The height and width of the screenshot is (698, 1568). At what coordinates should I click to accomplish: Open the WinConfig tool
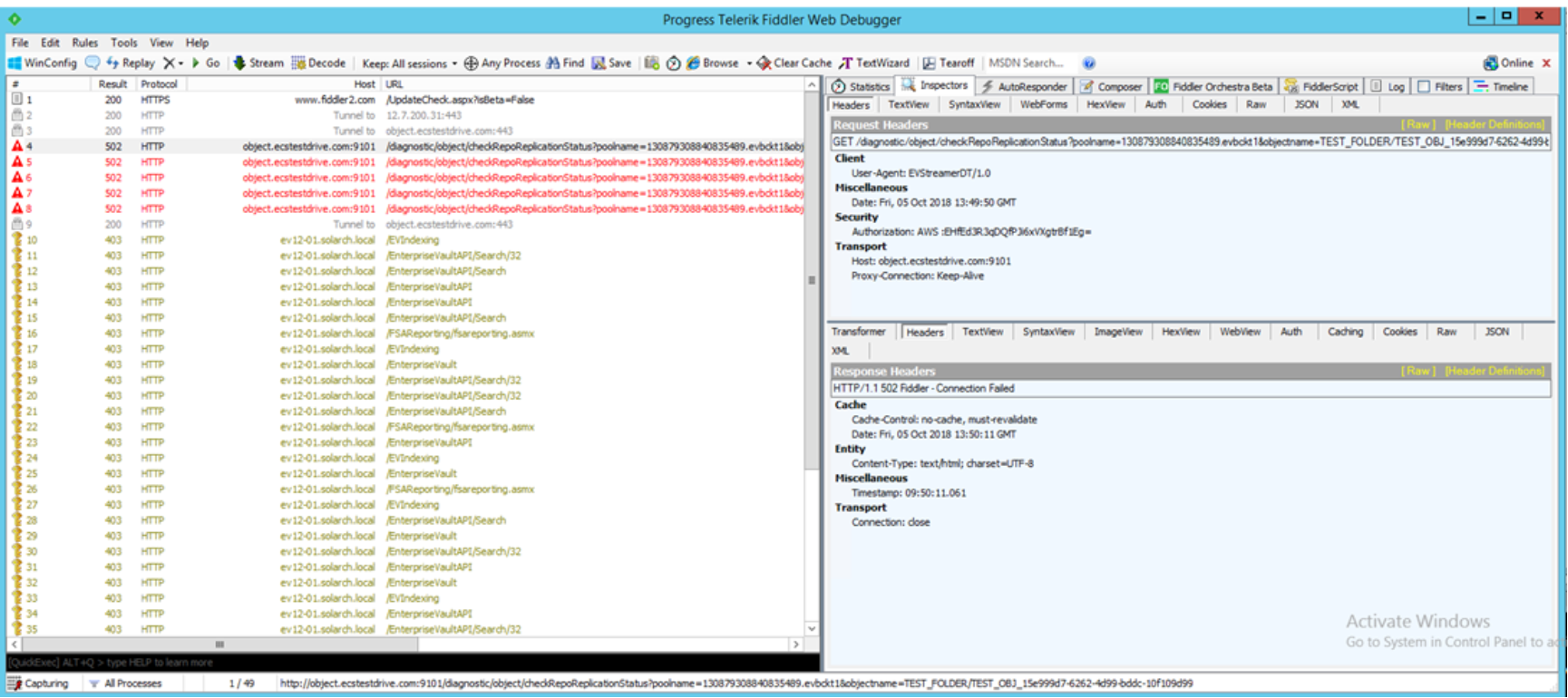[43, 63]
